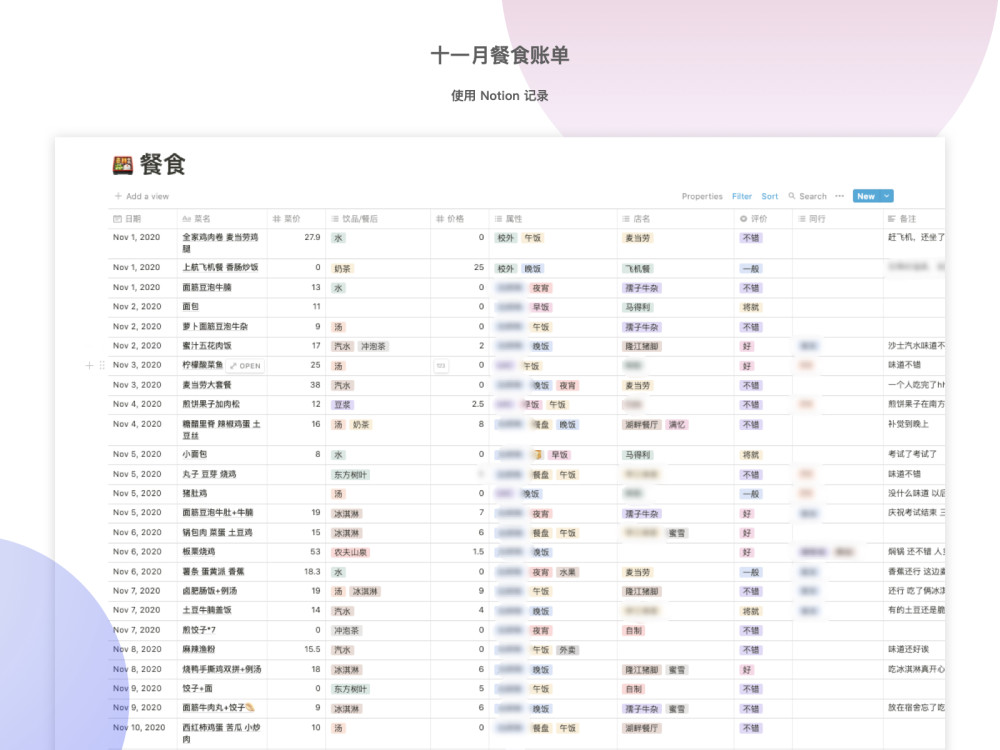
Task: Click the 自制 tag in 煎饺子*7 row
Action: pos(634,631)
